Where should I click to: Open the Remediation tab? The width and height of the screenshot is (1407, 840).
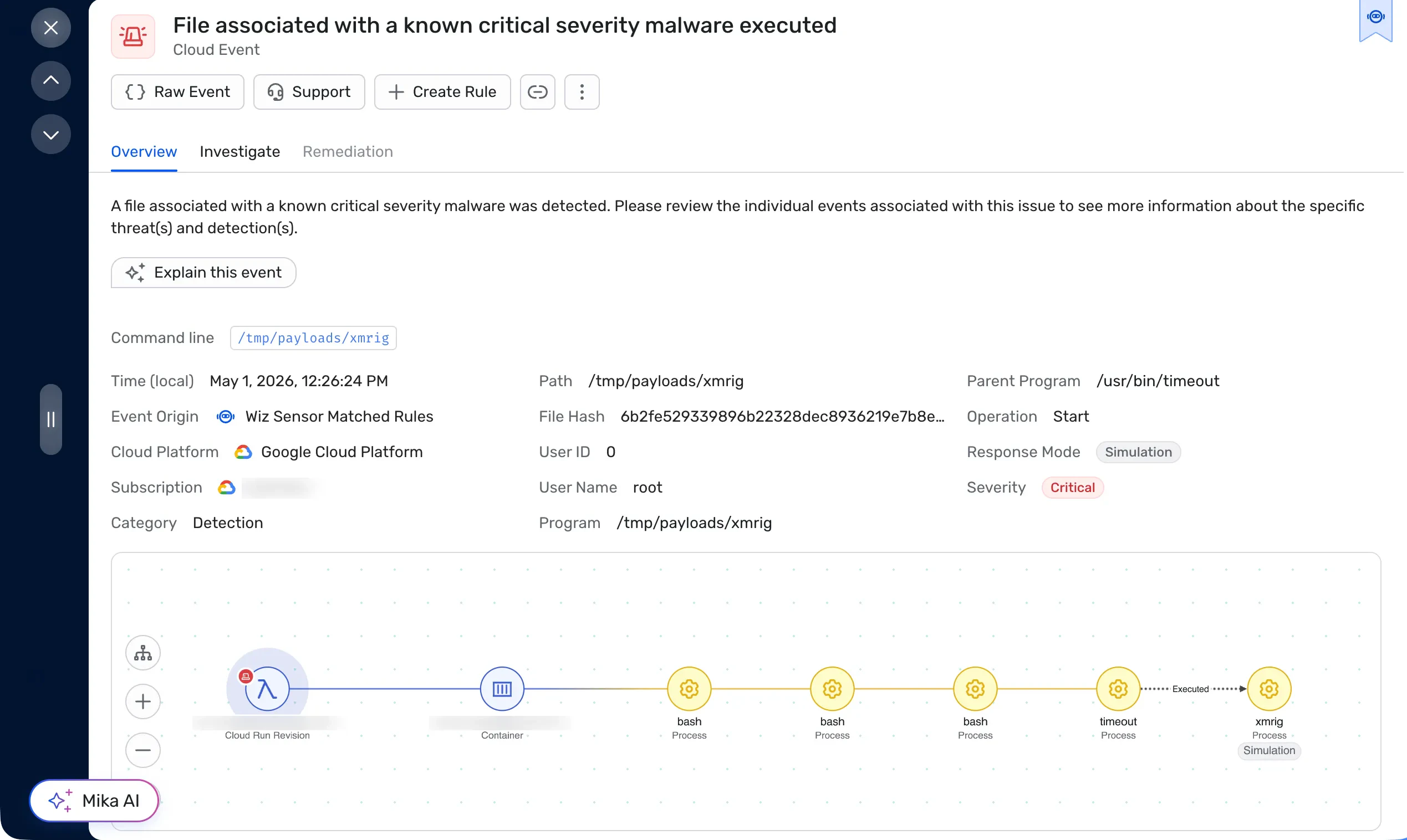348,152
